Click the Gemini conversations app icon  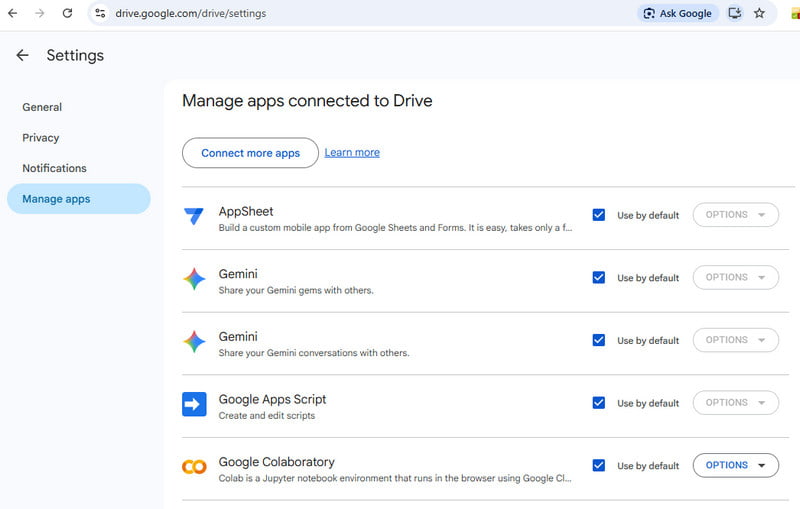pos(194,342)
